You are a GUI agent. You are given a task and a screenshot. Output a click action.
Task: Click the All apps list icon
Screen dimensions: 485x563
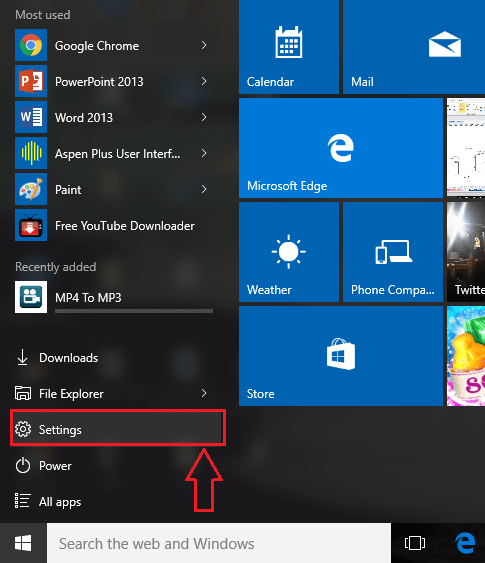[22, 501]
